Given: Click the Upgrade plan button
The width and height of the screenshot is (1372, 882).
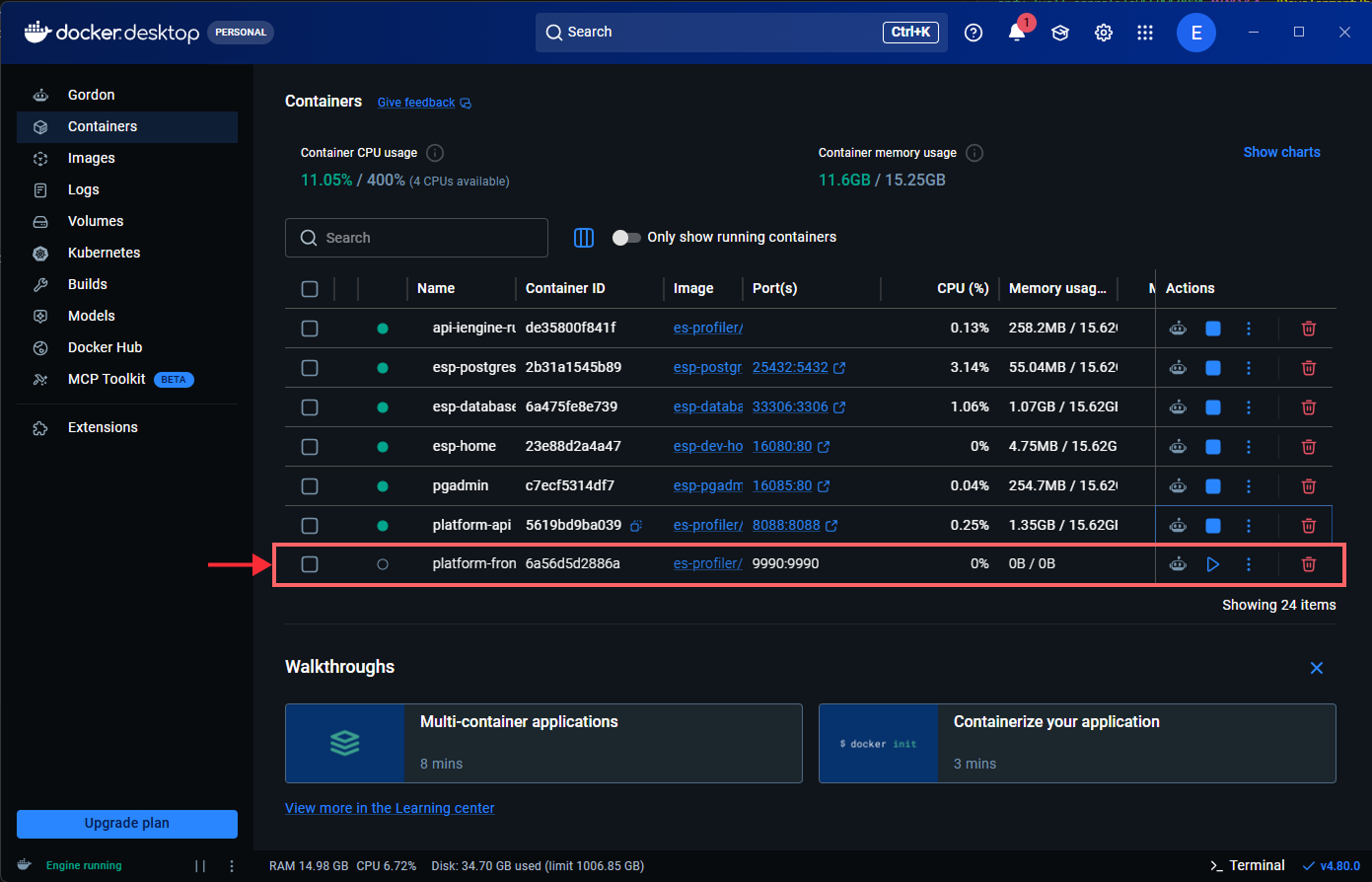Looking at the screenshot, I should (x=127, y=824).
